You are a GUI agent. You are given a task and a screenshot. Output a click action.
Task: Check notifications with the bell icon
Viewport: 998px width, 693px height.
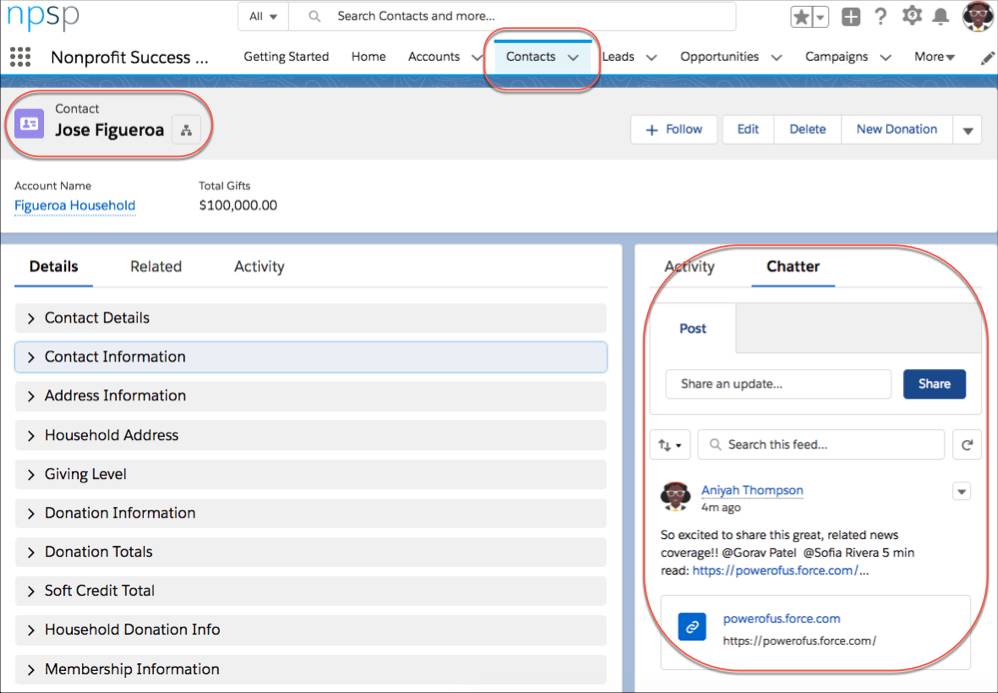click(941, 15)
